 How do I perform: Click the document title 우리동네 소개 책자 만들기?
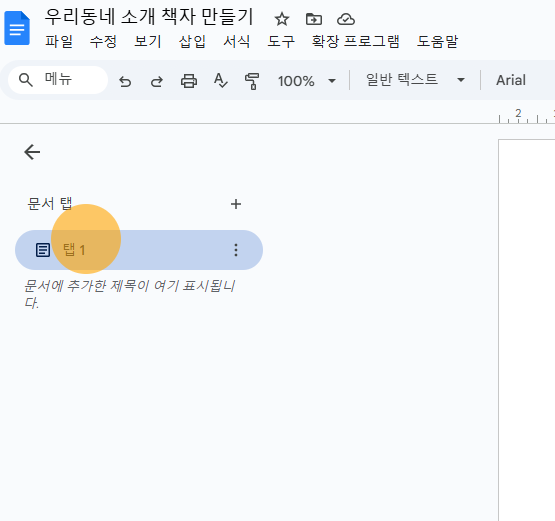click(149, 17)
